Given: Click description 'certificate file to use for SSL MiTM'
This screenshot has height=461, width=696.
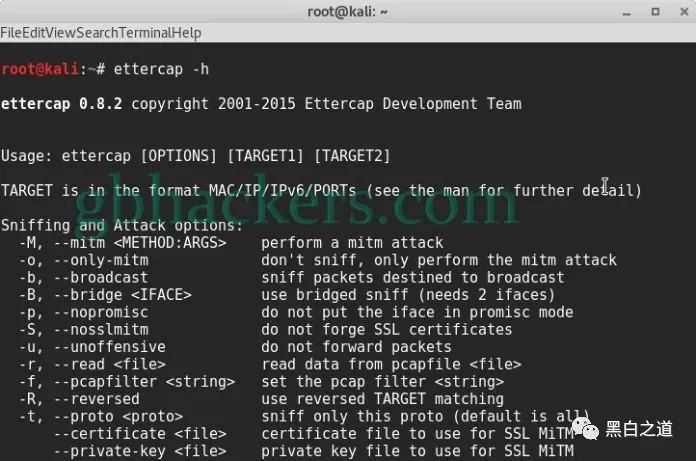Looking at the screenshot, I should (x=417, y=433).
